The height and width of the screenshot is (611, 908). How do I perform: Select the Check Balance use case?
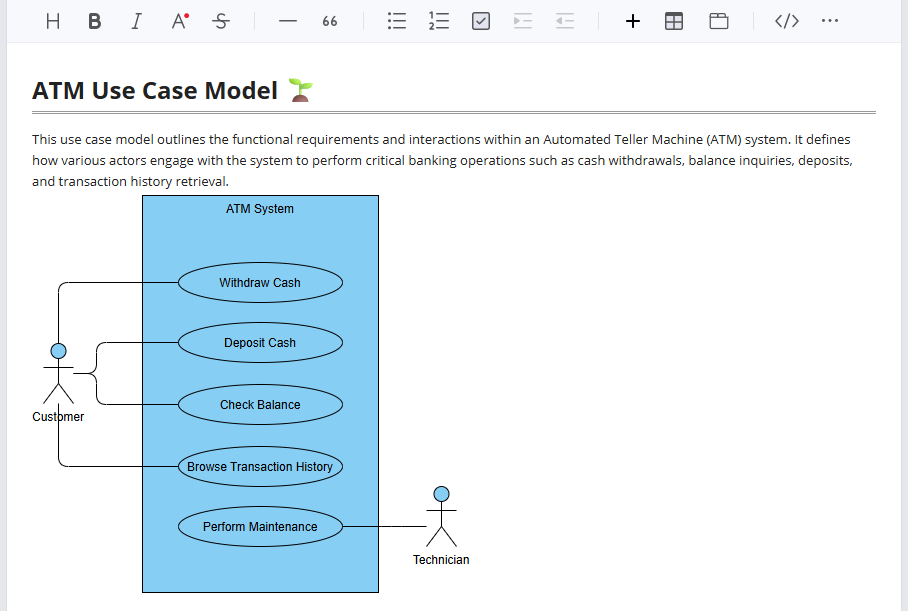point(260,405)
